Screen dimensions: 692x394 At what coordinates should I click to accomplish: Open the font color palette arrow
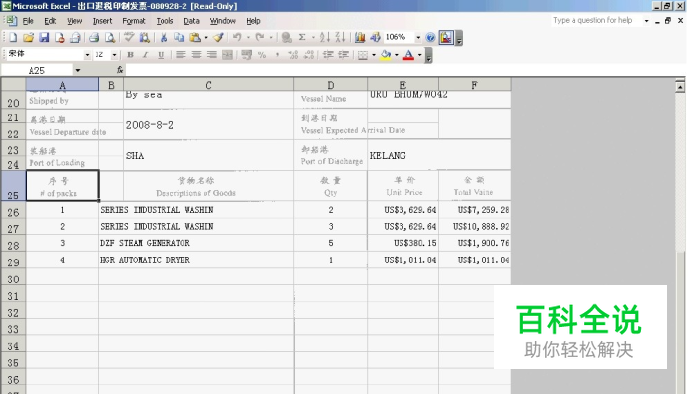tap(419, 55)
